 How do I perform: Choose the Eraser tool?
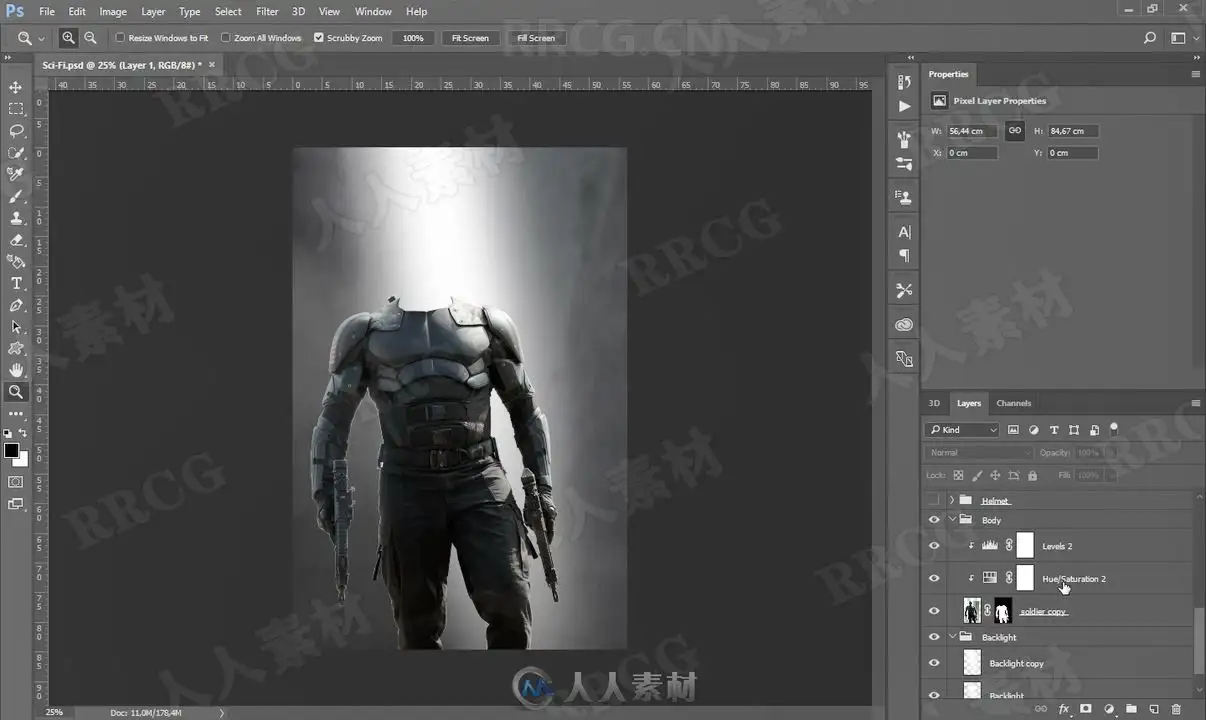pyautogui.click(x=16, y=240)
